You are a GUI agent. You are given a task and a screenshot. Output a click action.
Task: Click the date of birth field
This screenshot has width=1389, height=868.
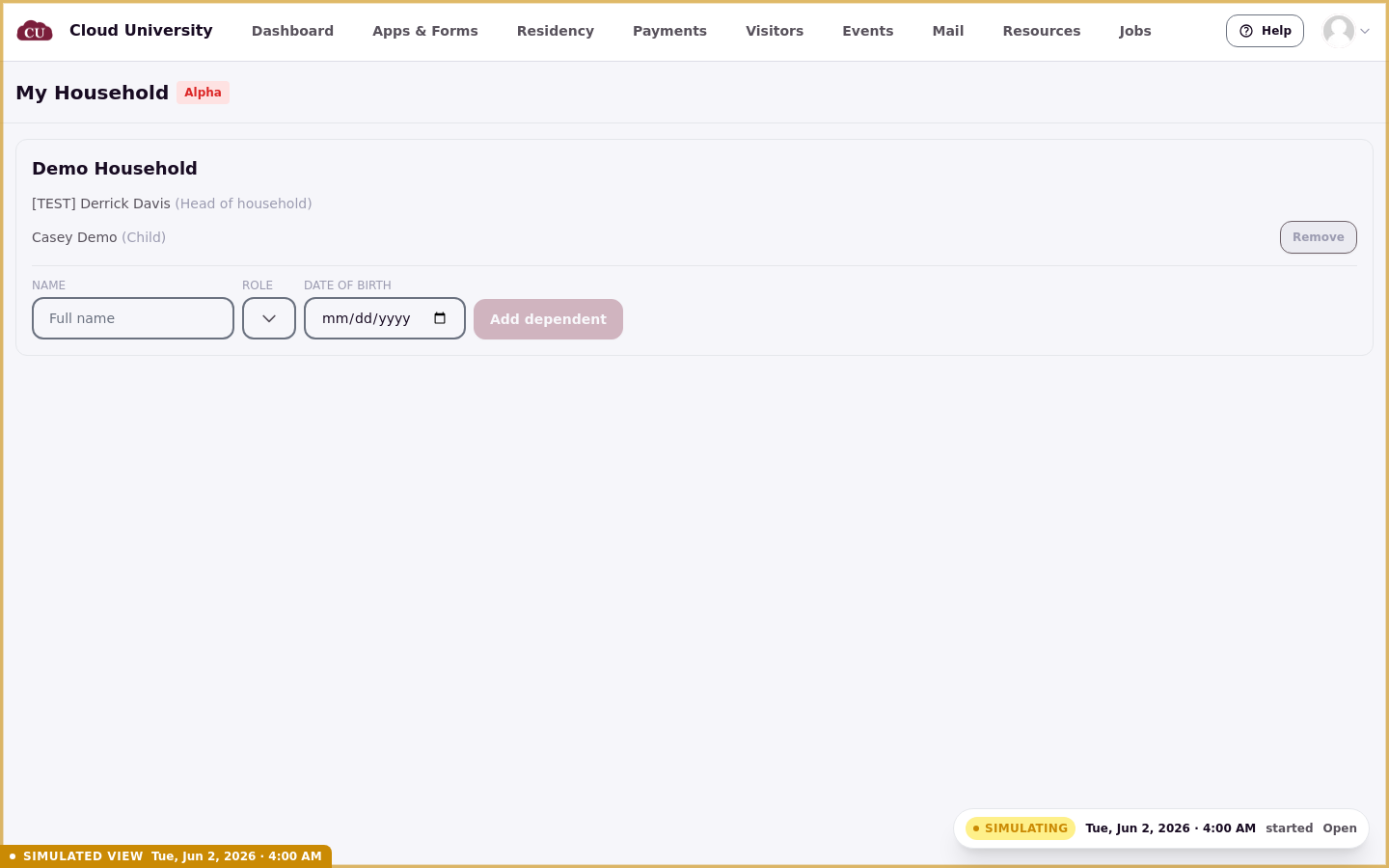tap(385, 318)
